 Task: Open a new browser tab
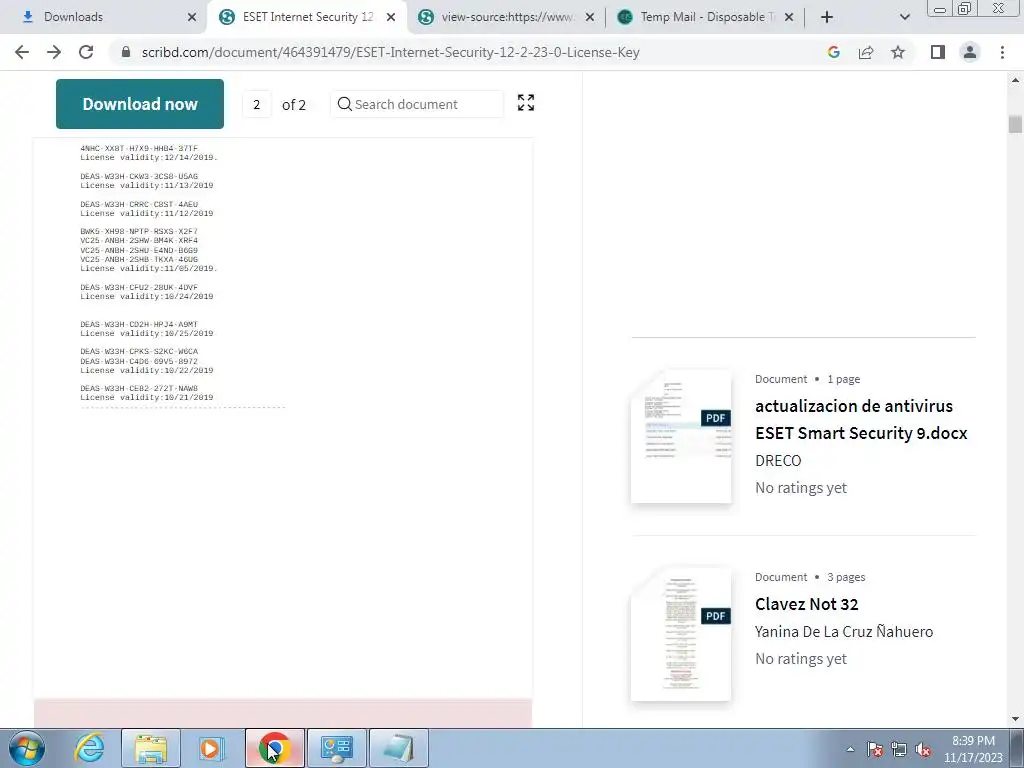827,17
